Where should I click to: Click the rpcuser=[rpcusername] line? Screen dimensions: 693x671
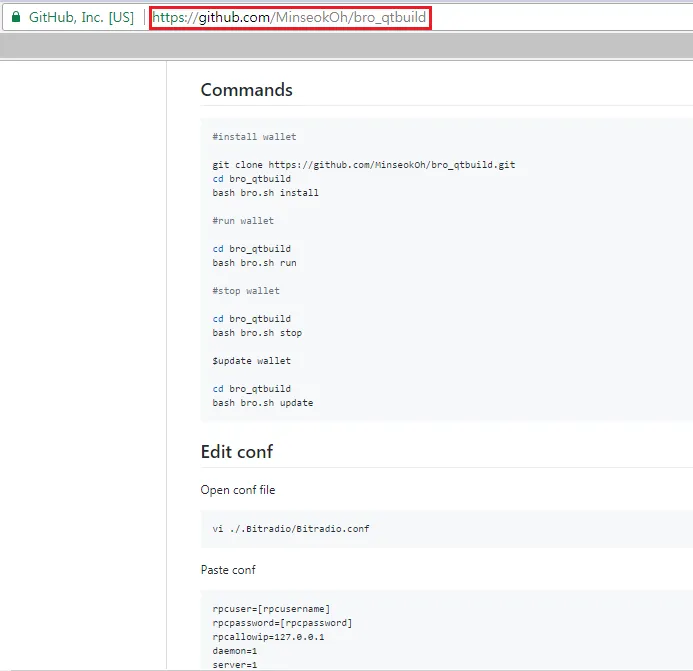[x=271, y=609]
